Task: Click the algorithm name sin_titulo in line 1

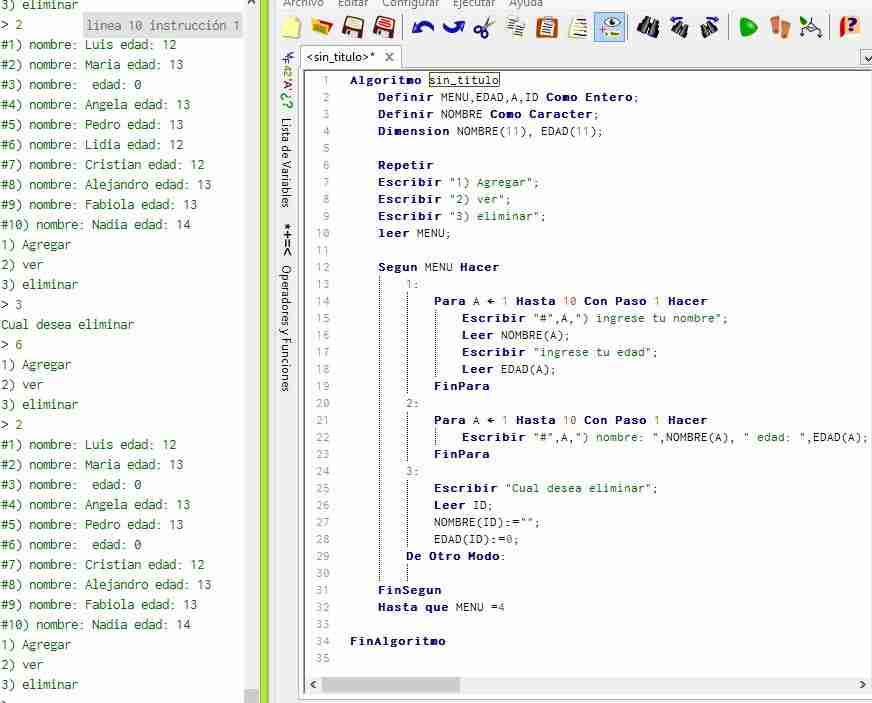Action: coord(464,80)
